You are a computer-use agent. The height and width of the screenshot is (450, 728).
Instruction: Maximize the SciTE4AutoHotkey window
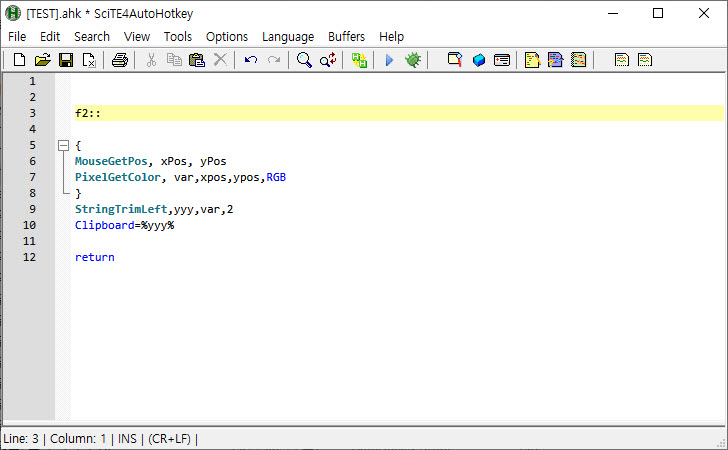click(x=658, y=13)
